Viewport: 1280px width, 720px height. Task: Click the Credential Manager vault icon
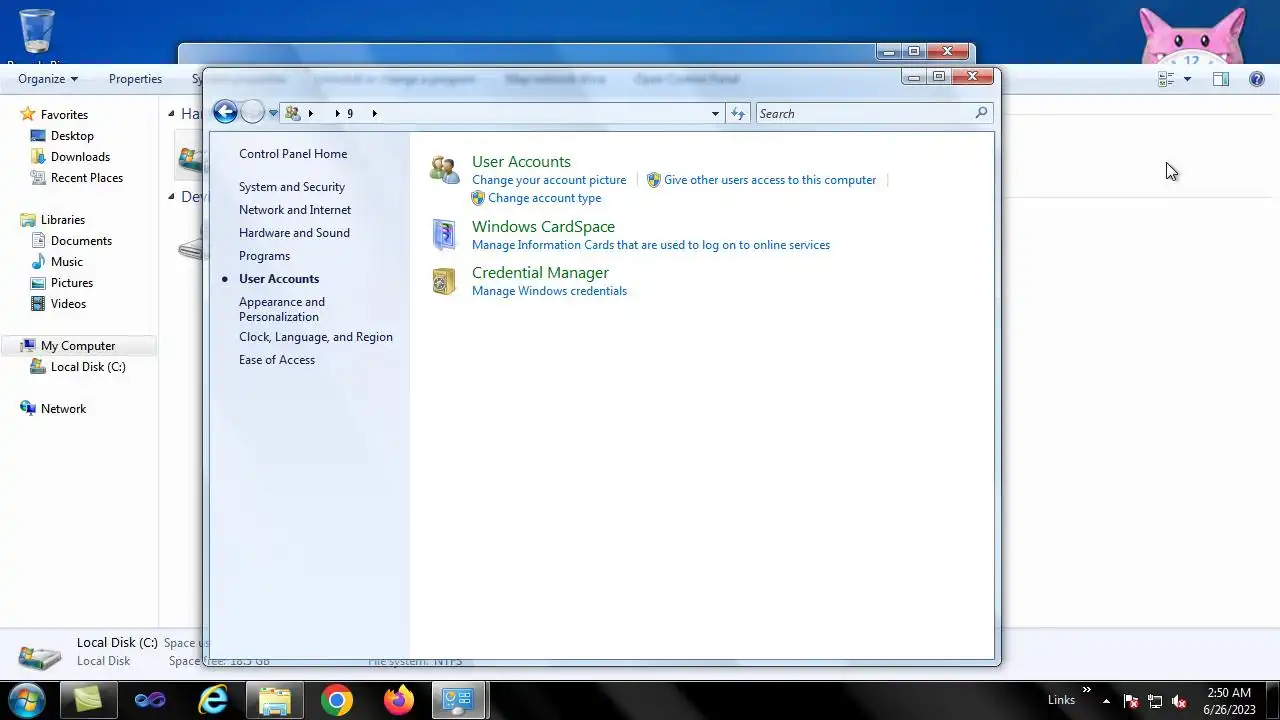(444, 281)
